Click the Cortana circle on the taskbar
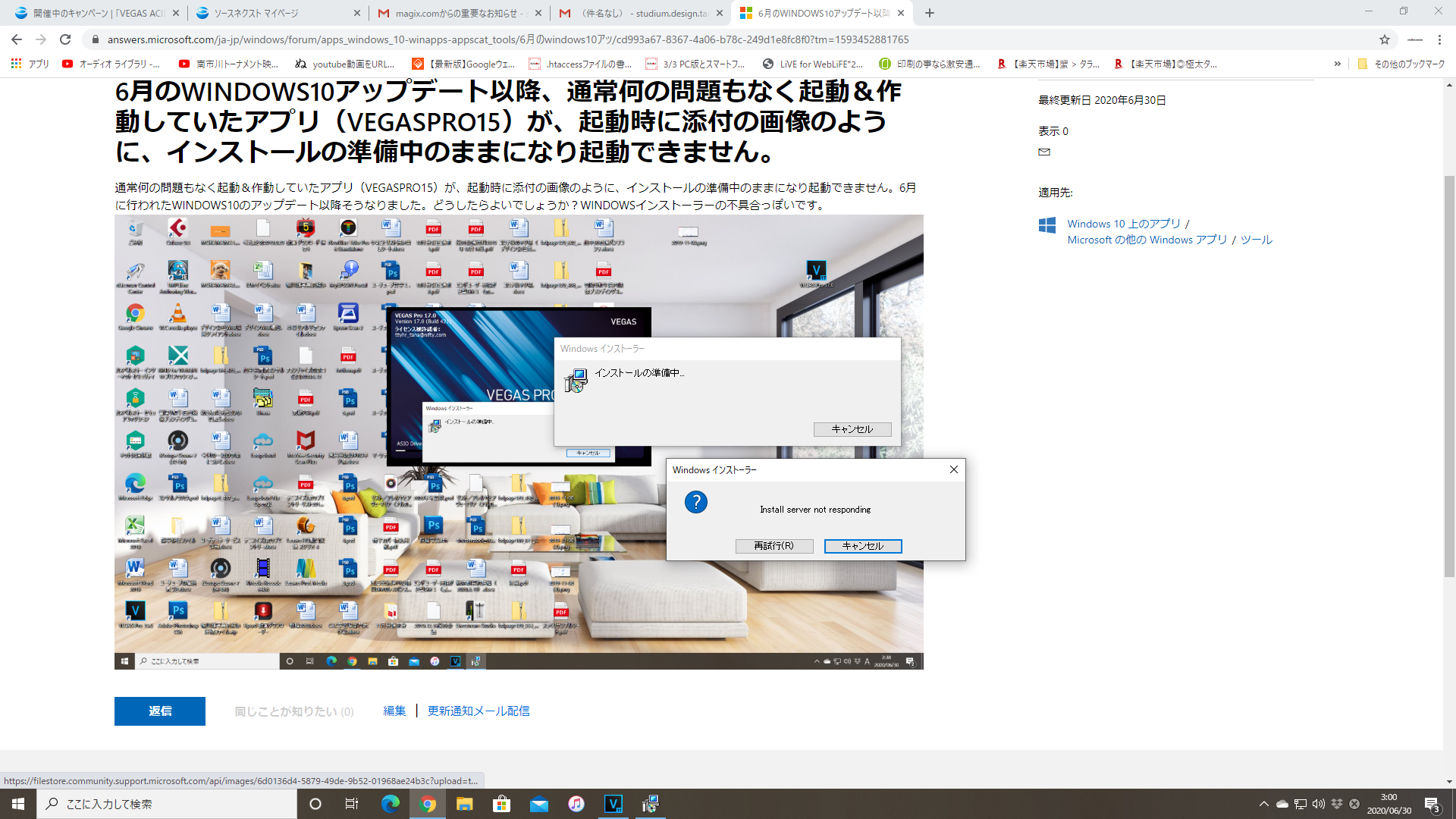 pos(315,804)
